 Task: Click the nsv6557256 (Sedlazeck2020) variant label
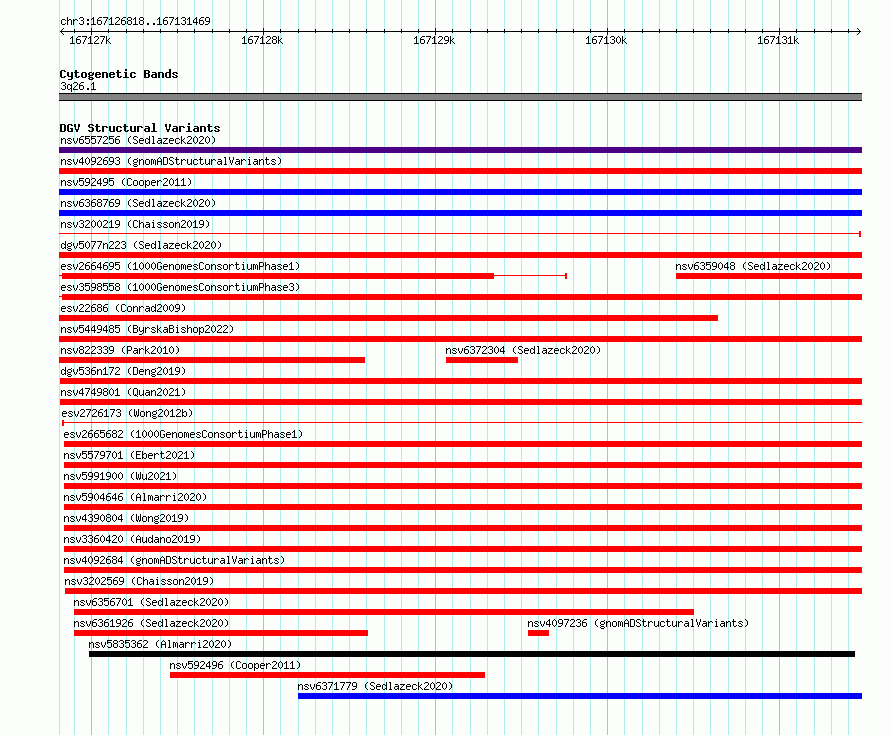click(138, 140)
